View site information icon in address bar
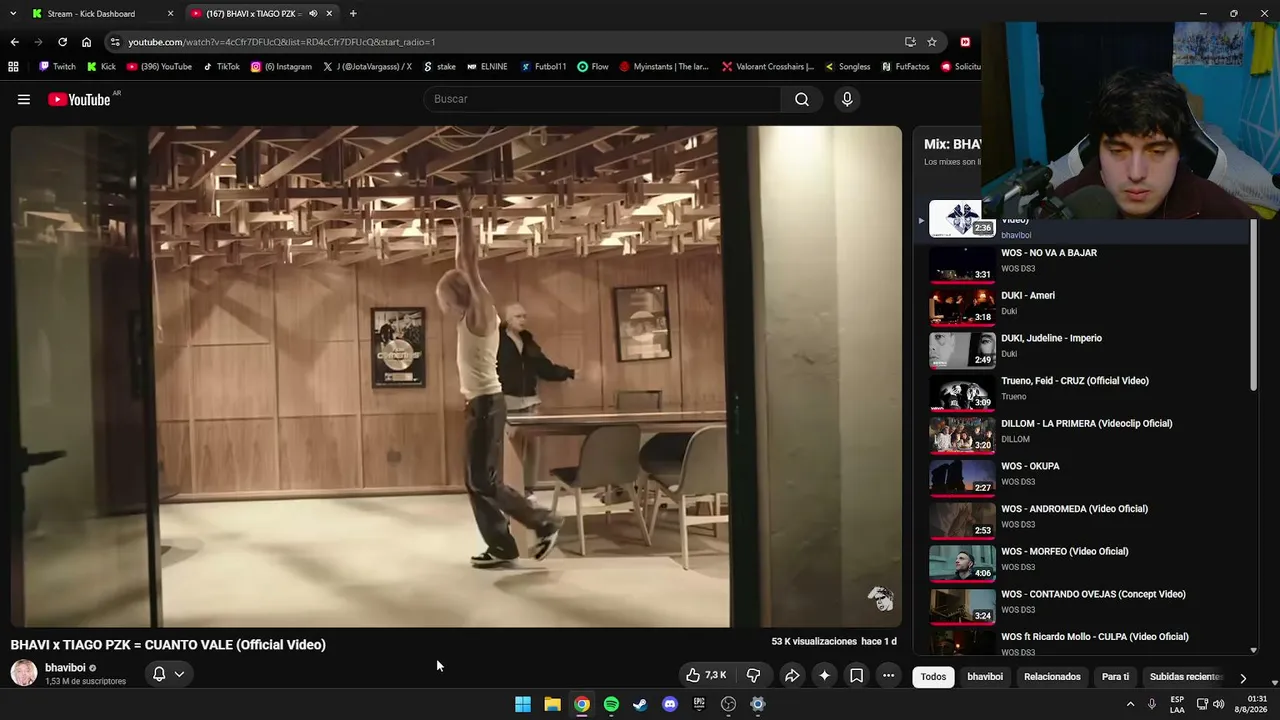This screenshot has width=1280, height=720. (116, 42)
